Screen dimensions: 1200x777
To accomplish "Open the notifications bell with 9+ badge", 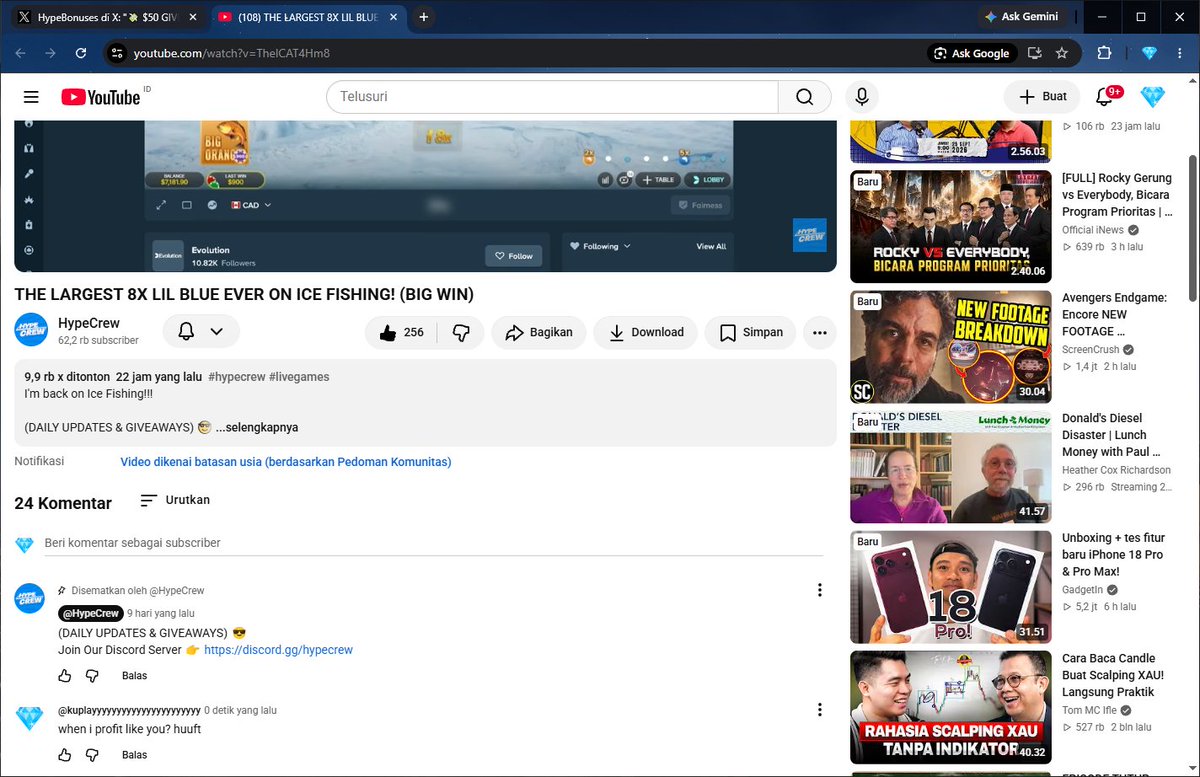I will coord(1105,97).
